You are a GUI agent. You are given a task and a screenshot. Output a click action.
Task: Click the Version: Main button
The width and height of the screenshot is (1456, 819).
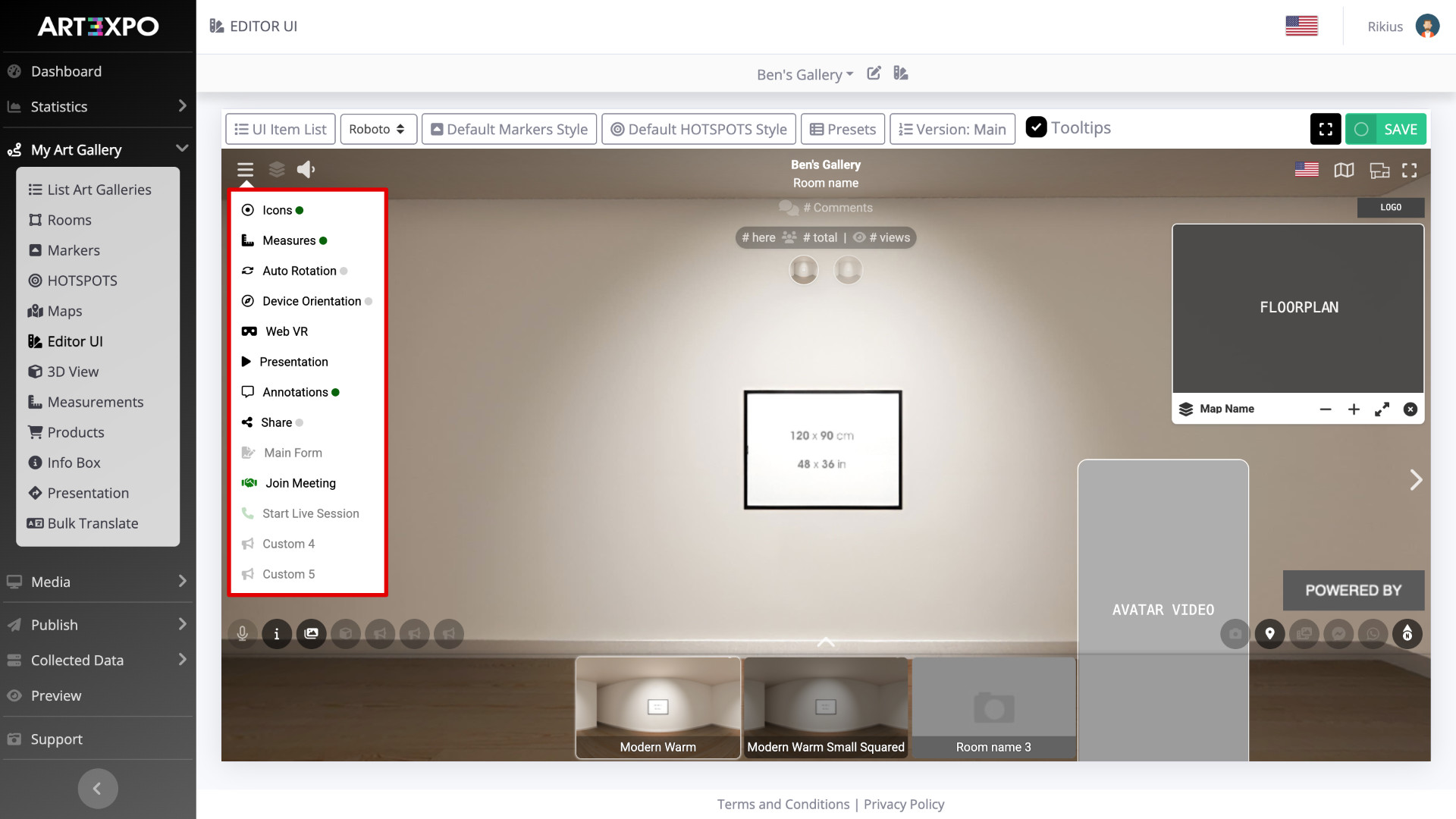(x=952, y=129)
